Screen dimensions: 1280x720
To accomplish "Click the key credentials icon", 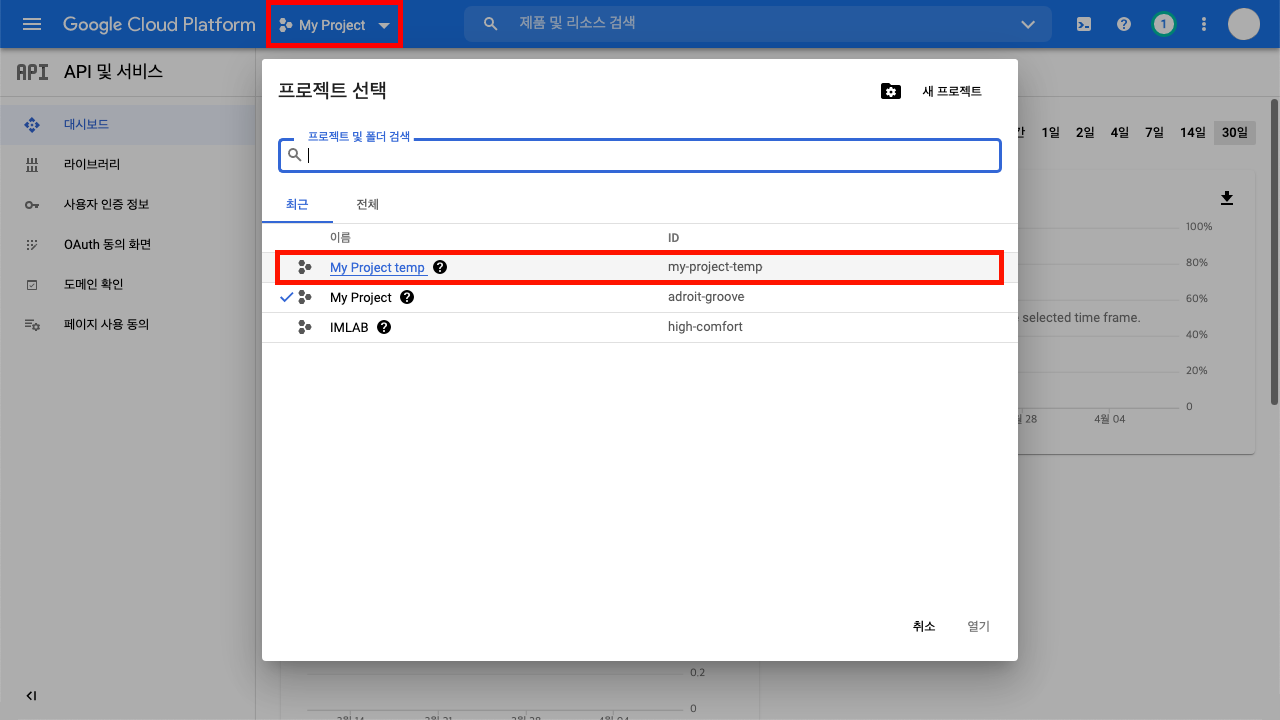I will click(x=32, y=204).
